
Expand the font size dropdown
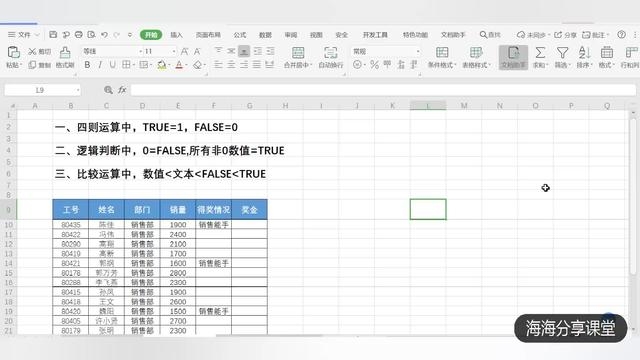coord(174,51)
